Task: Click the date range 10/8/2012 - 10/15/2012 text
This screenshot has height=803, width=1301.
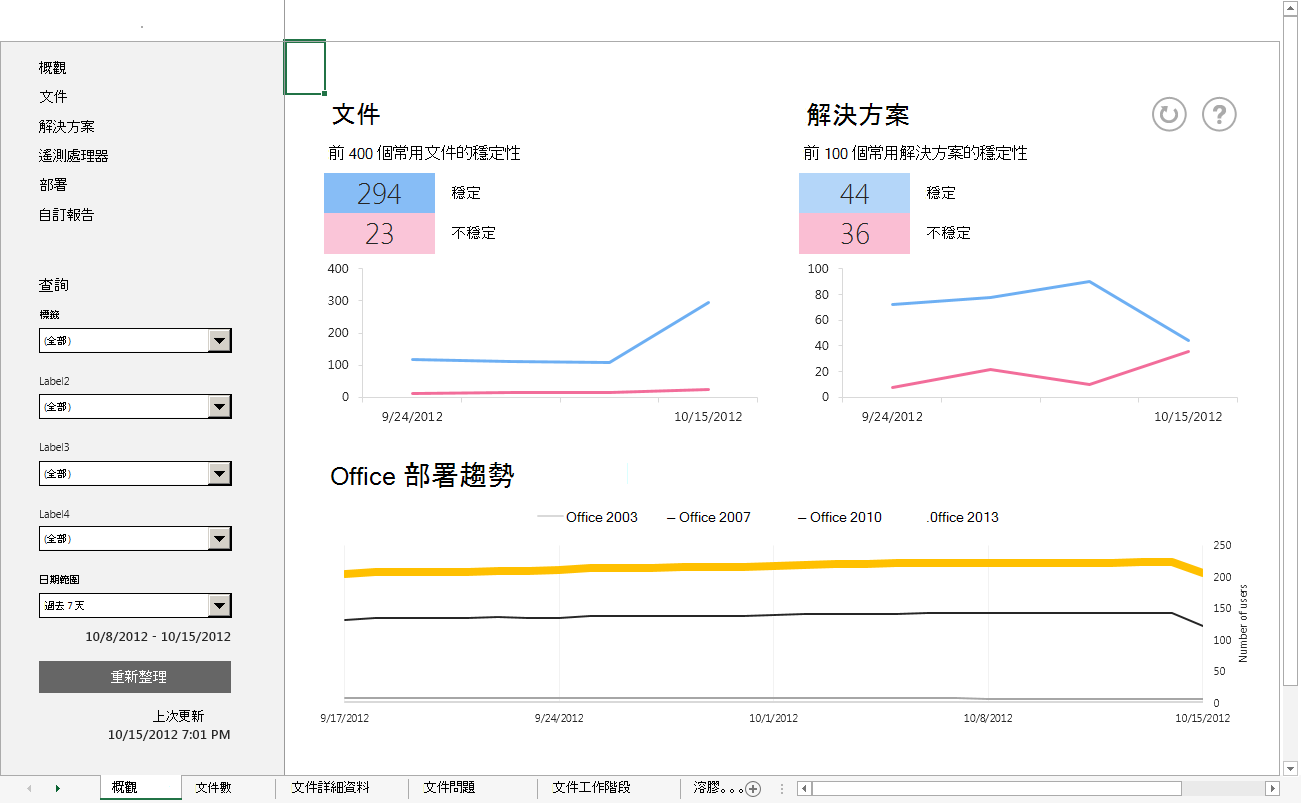Action: click(158, 636)
